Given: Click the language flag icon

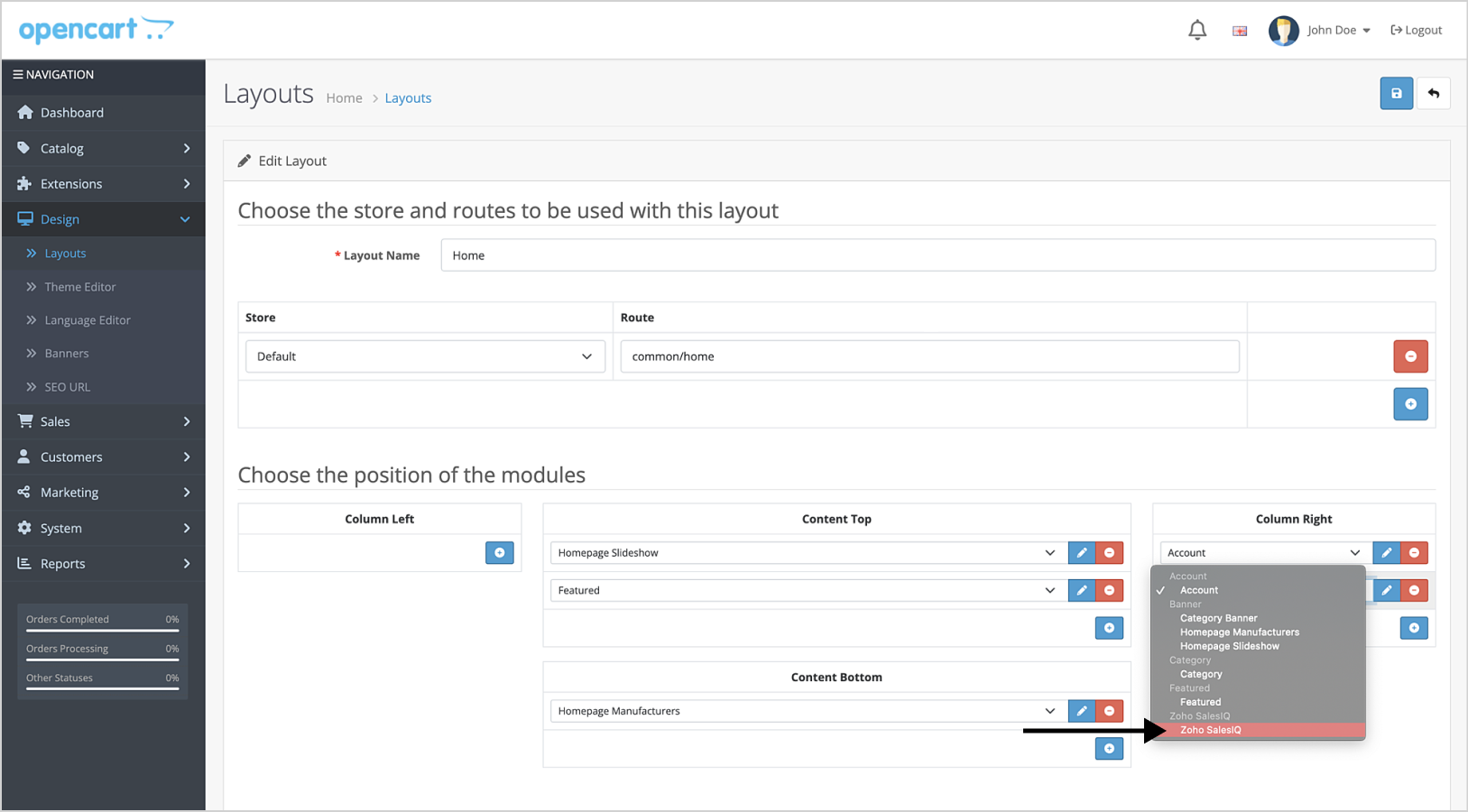Looking at the screenshot, I should (1240, 31).
